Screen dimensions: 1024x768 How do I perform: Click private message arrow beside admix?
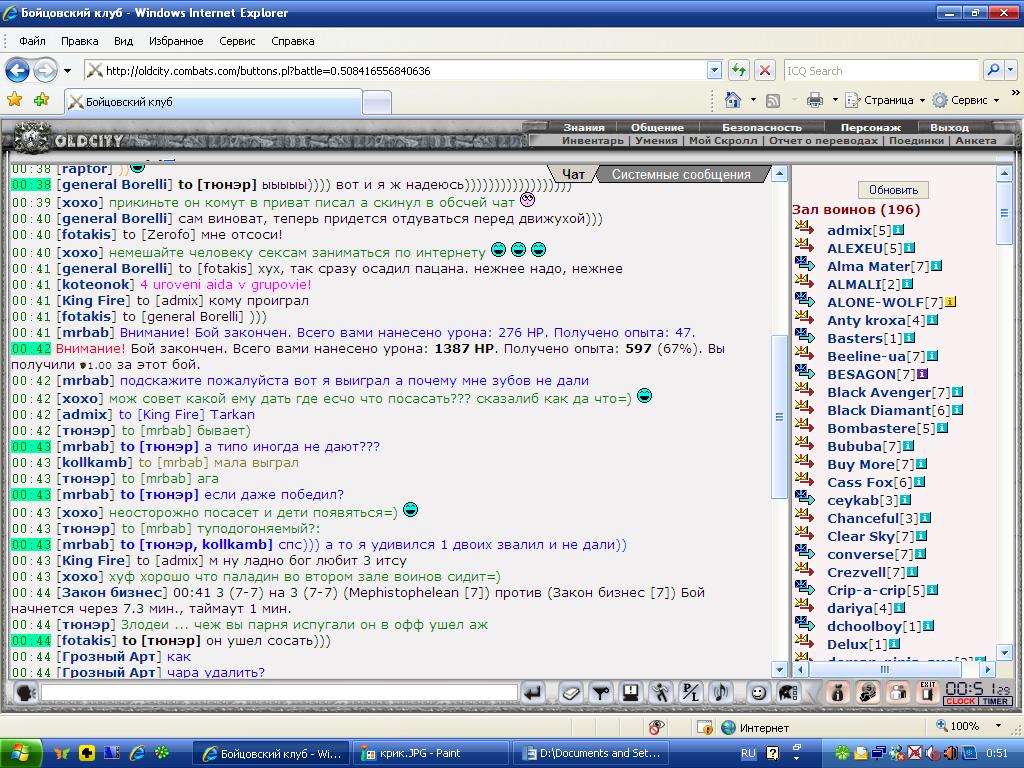point(805,229)
